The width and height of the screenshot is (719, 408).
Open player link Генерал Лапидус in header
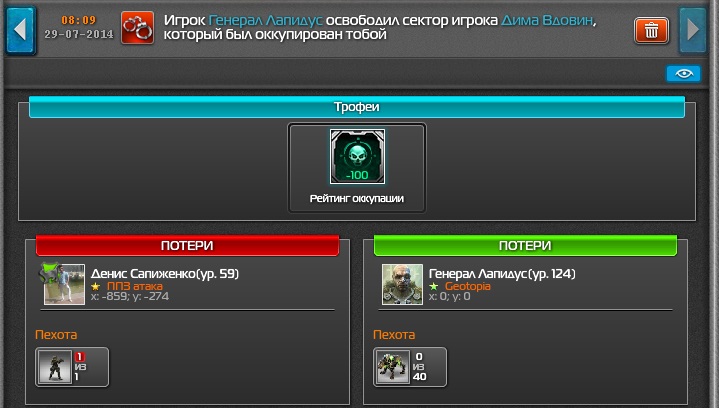pos(265,21)
